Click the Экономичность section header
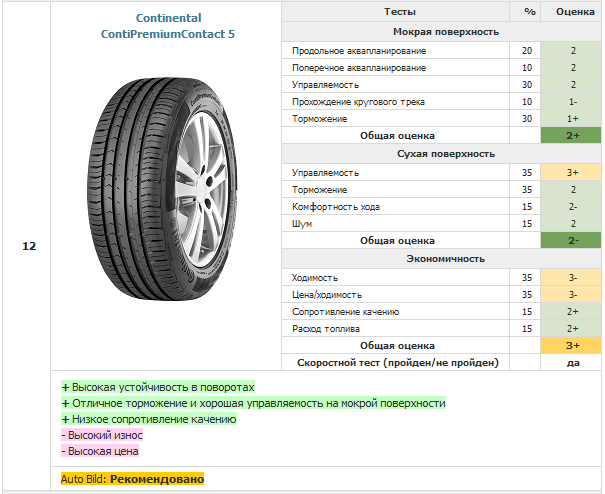 coord(446,259)
